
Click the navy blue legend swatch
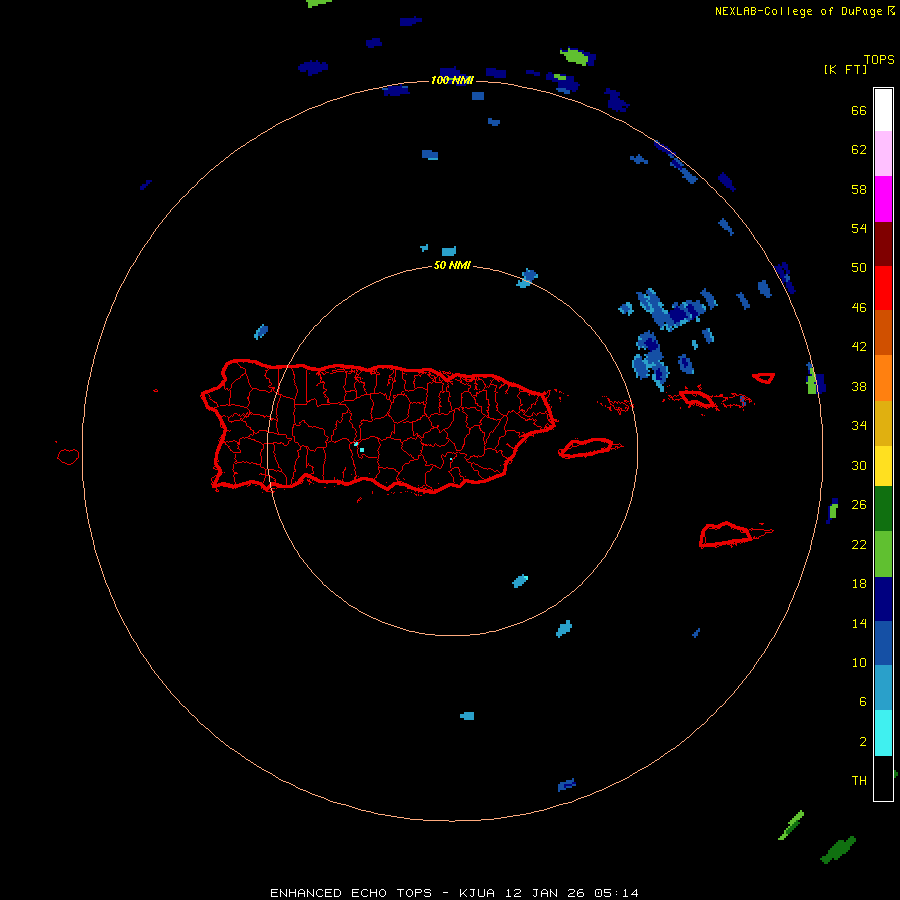(883, 599)
